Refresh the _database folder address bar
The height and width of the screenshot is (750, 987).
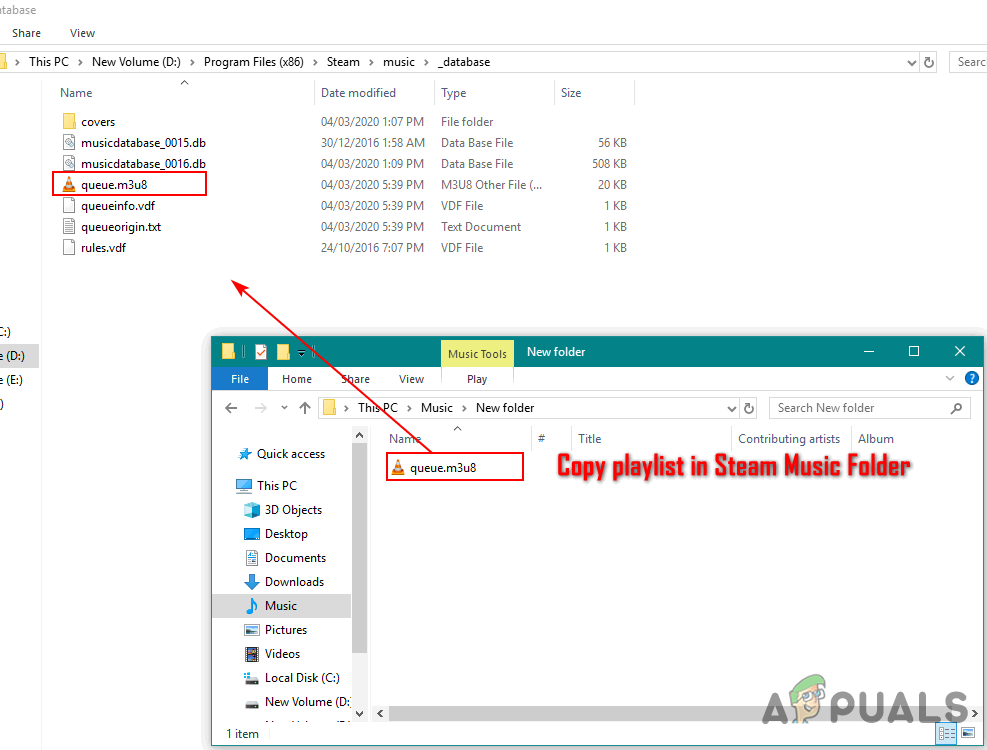[928, 62]
